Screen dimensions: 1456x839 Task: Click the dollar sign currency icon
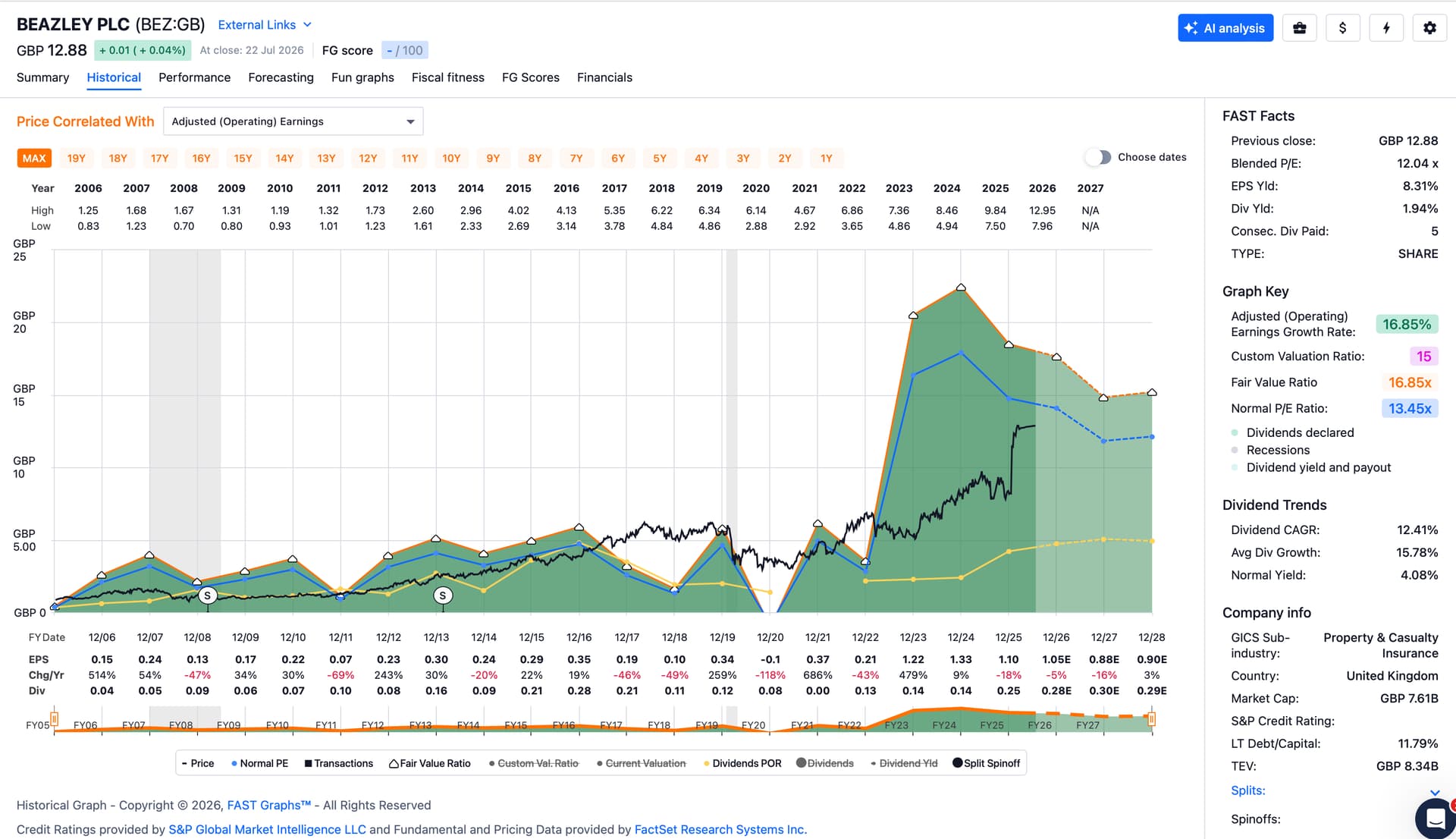pyautogui.click(x=1343, y=28)
